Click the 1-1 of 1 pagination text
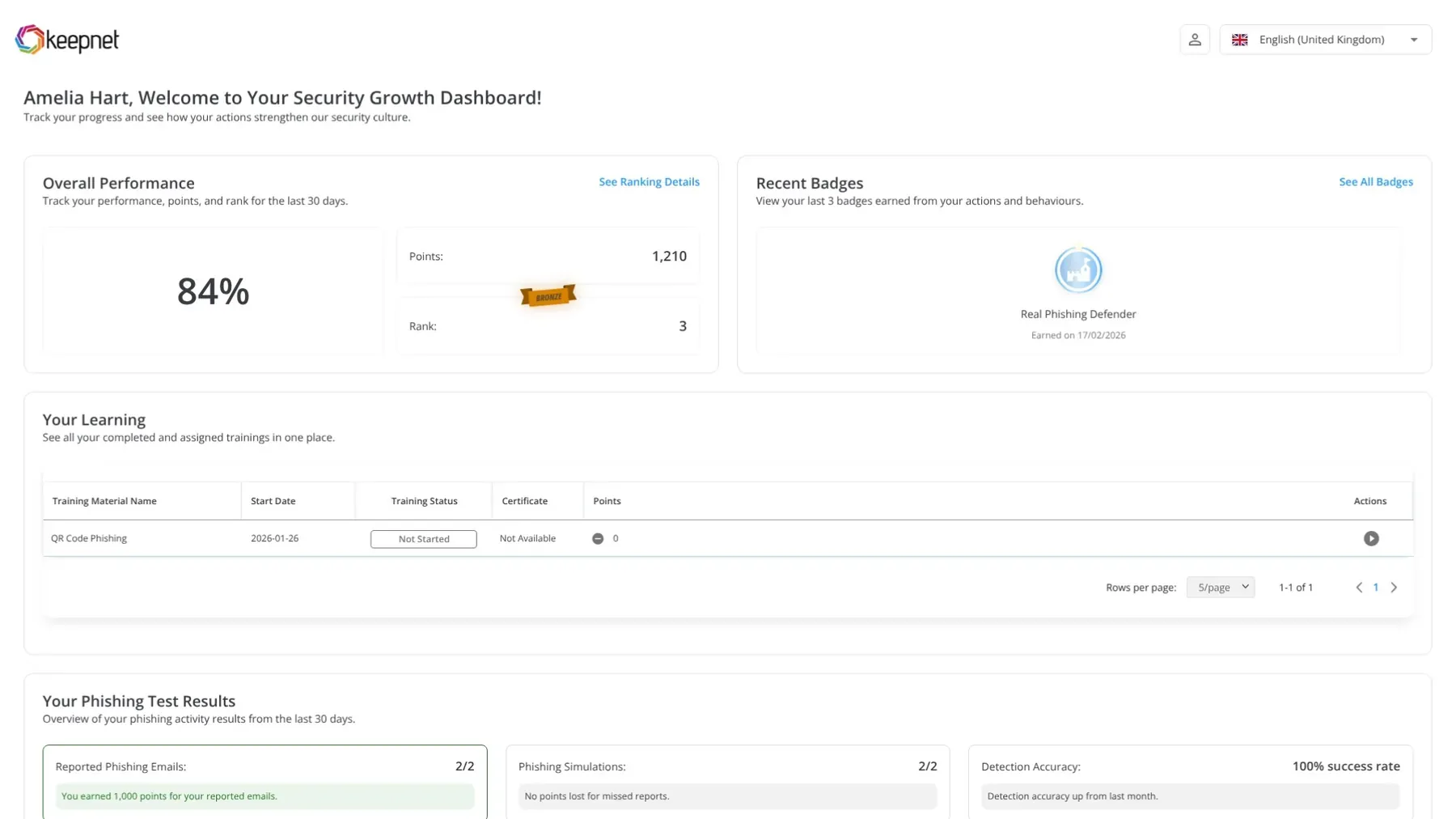Screen dimensions: 1456x819 (1295, 588)
